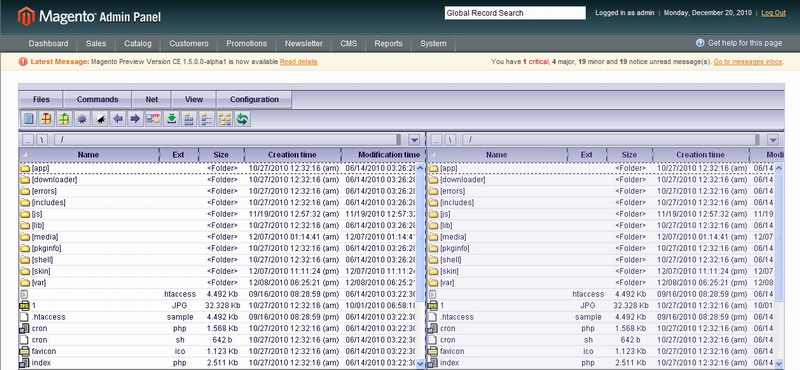This screenshot has width=800, height=370.
Task: Click the black starburst unselect-files icon
Action: [x=100, y=119]
